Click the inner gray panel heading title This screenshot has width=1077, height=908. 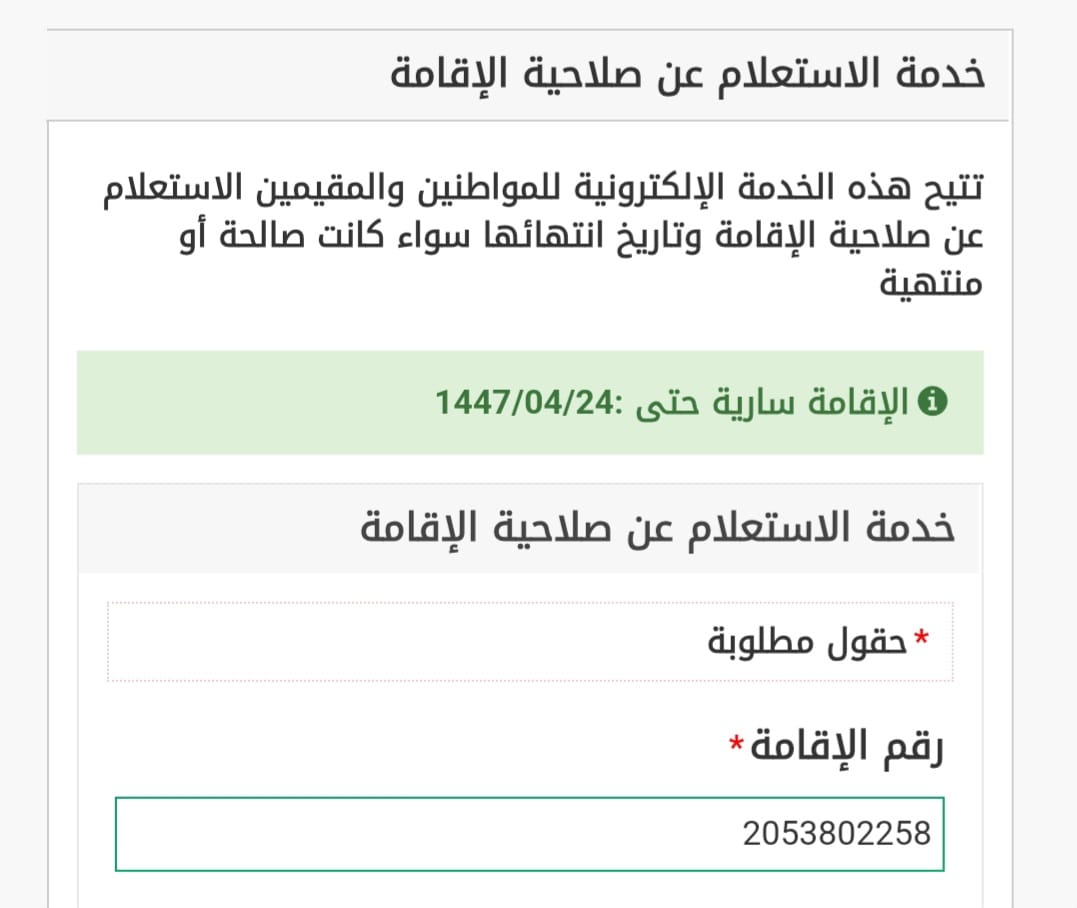coord(657,528)
